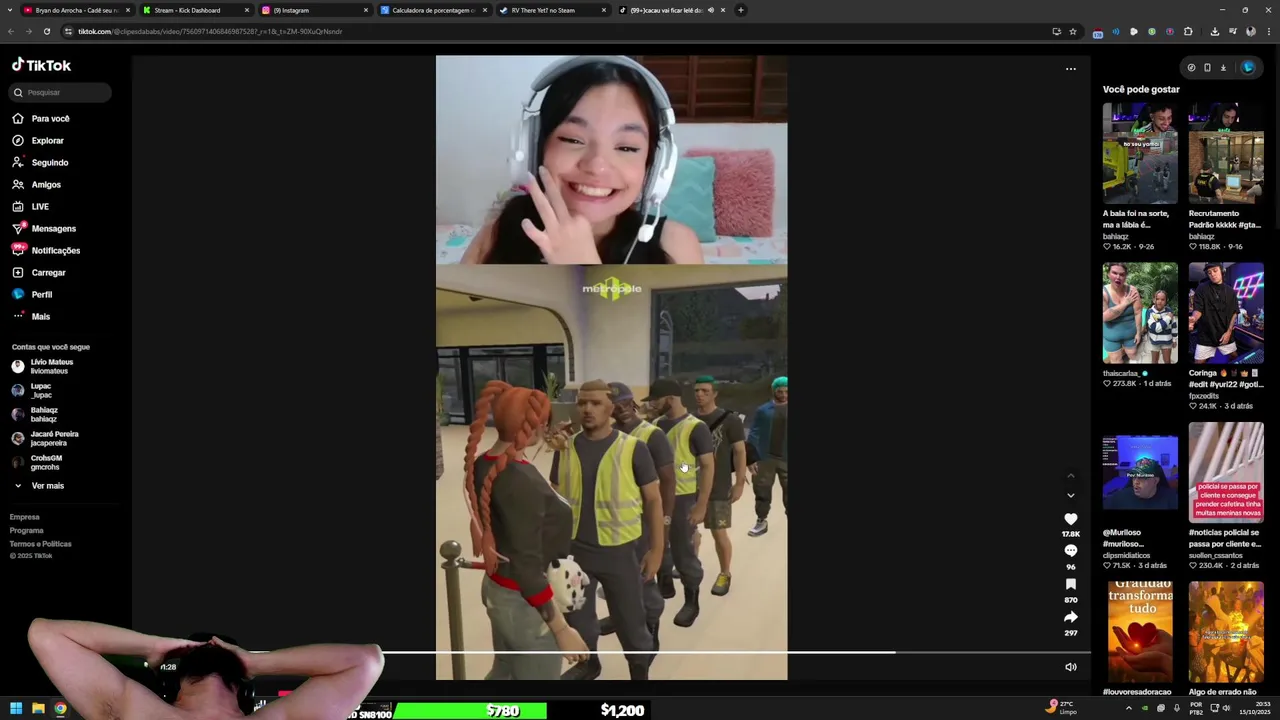
Task: Like the video with heart icon
Action: pos(1071,519)
